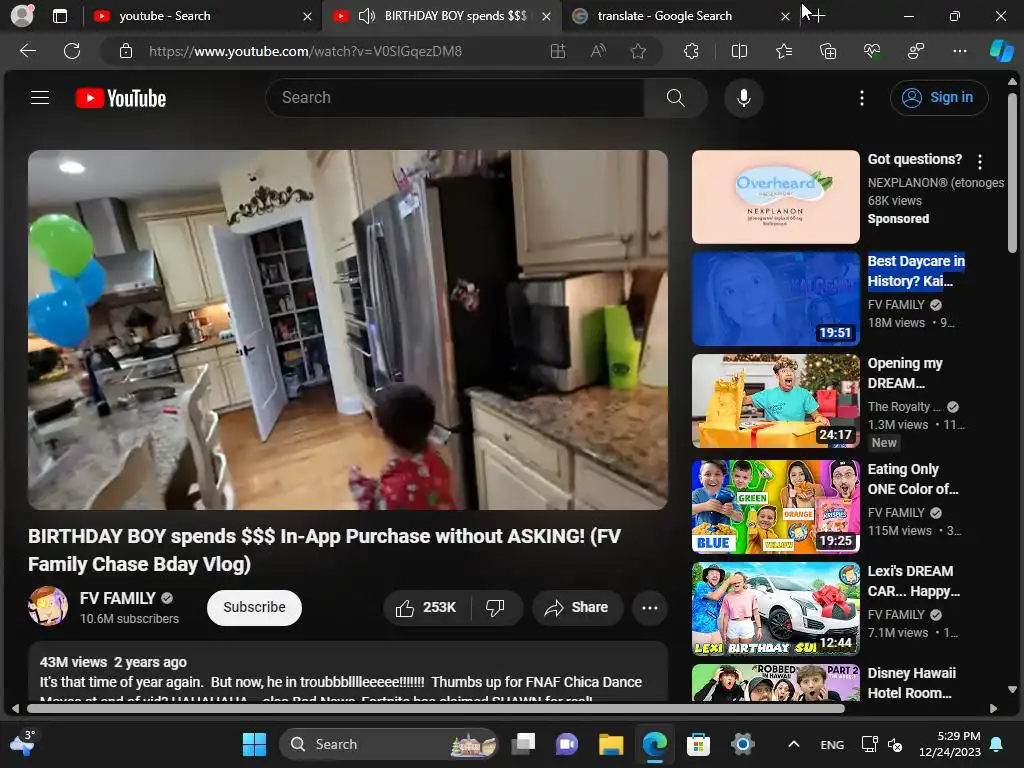
Task: Open the browser profile avatar
Action: 22,16
